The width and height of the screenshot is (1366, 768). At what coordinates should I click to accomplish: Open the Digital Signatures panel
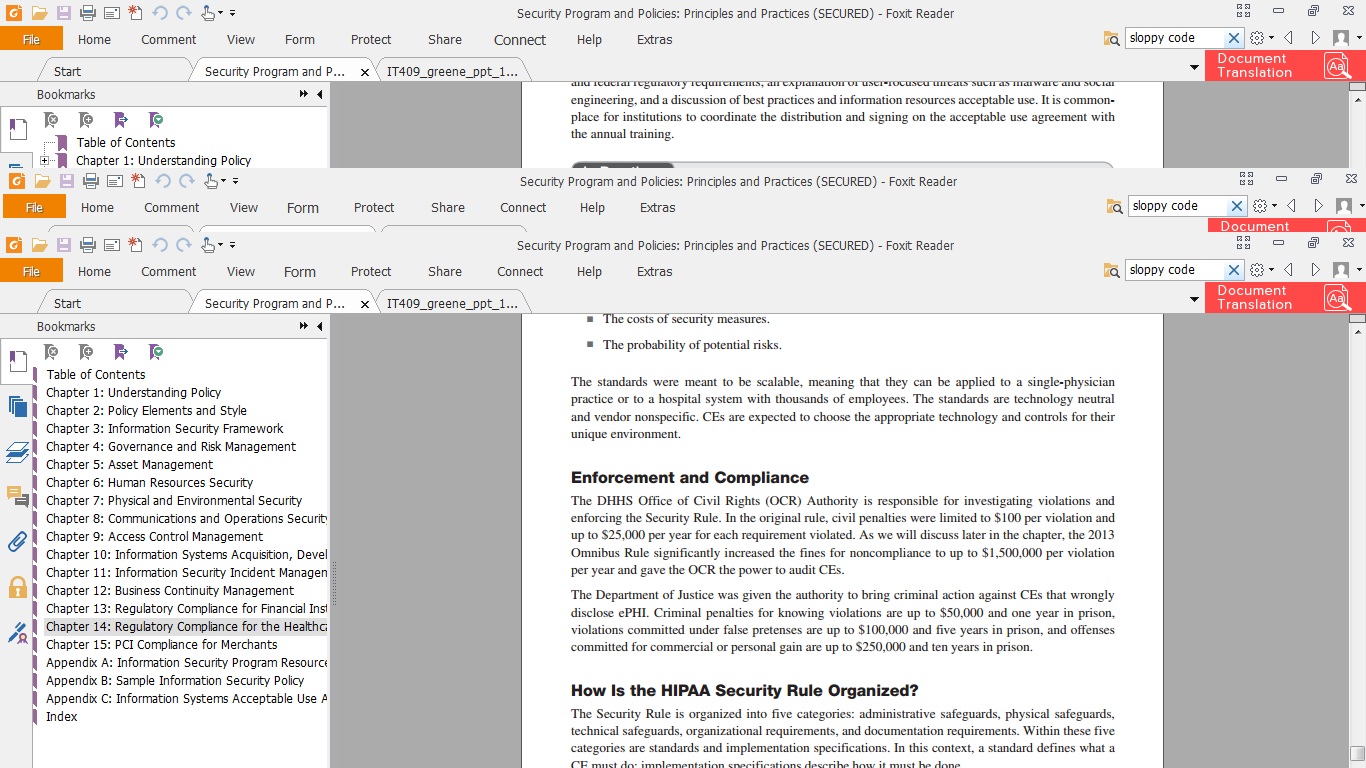17,633
